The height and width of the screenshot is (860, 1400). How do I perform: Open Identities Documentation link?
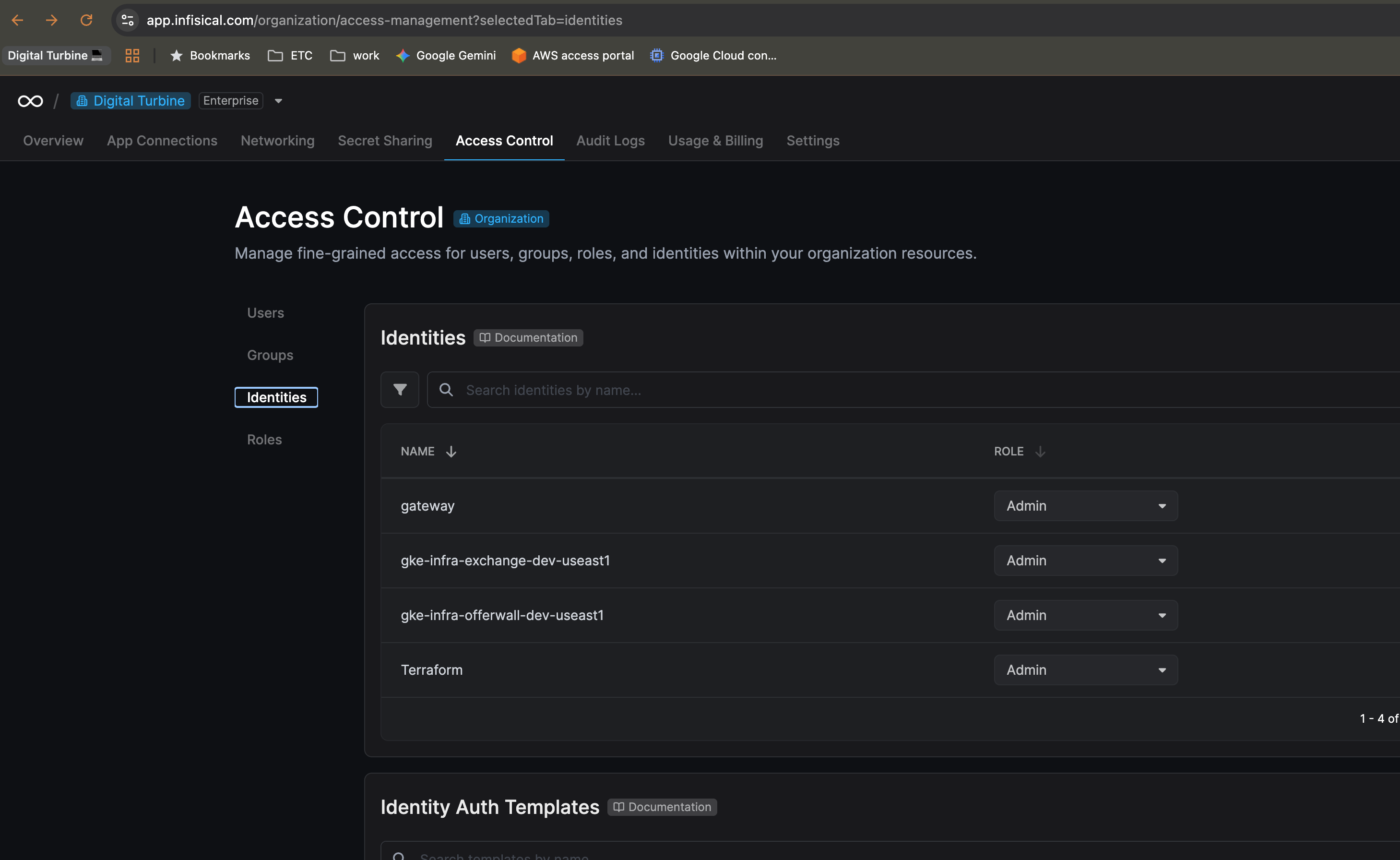528,338
